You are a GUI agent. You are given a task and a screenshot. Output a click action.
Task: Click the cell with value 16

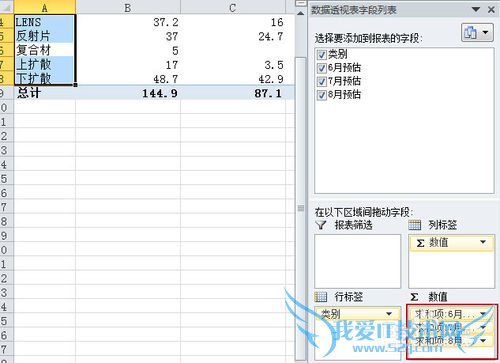pos(233,22)
